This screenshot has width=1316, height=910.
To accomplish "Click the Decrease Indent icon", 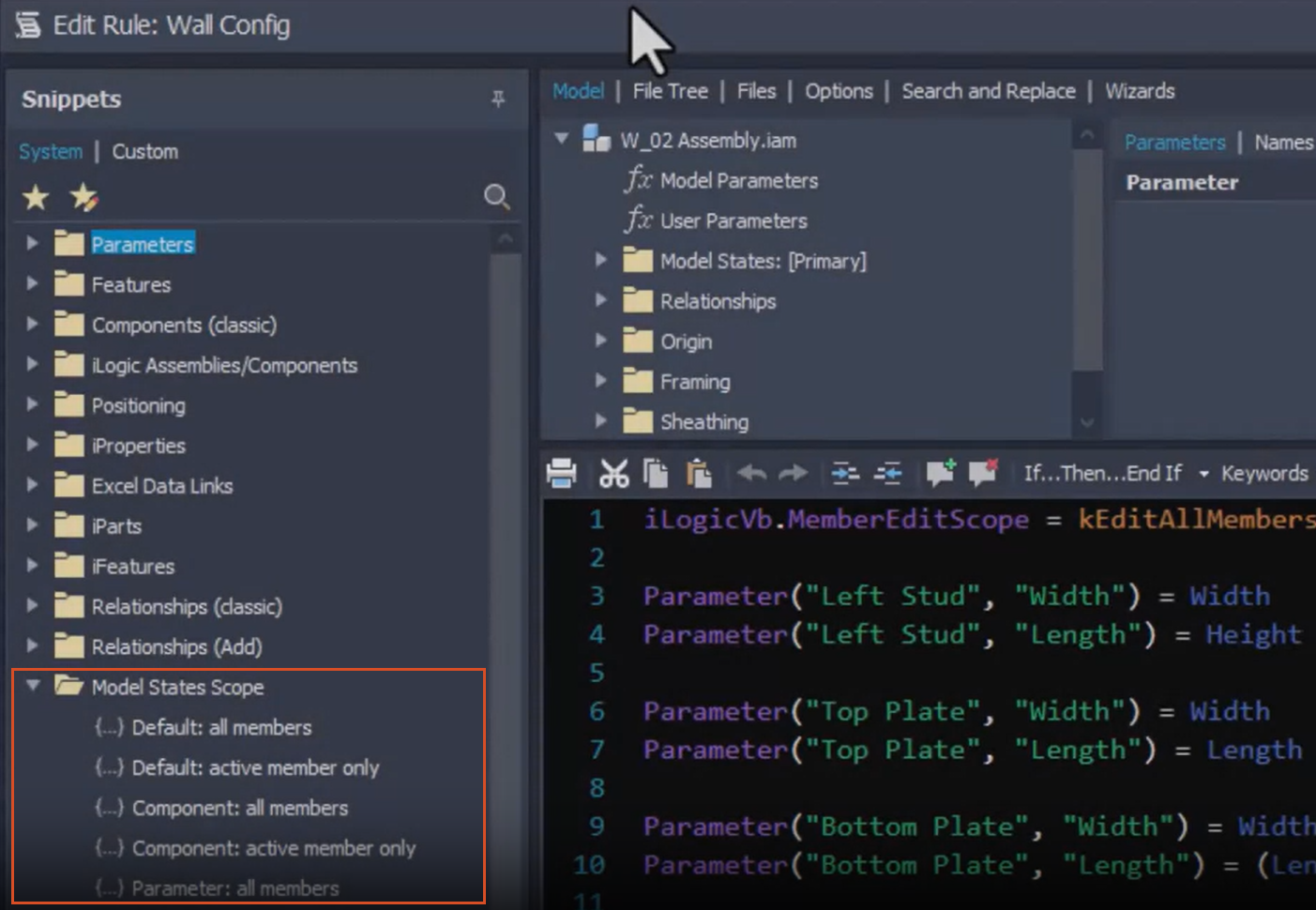I will [x=887, y=473].
